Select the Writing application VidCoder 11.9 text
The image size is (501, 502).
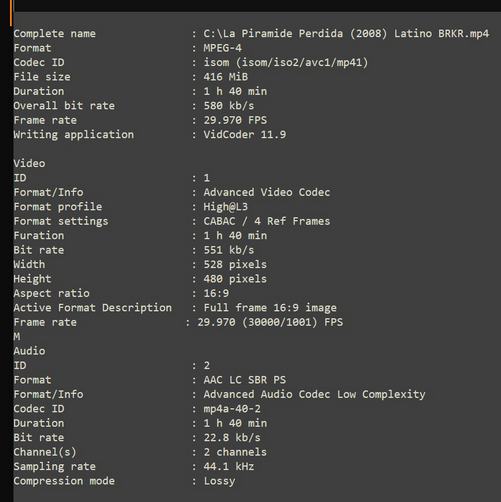tap(245, 135)
